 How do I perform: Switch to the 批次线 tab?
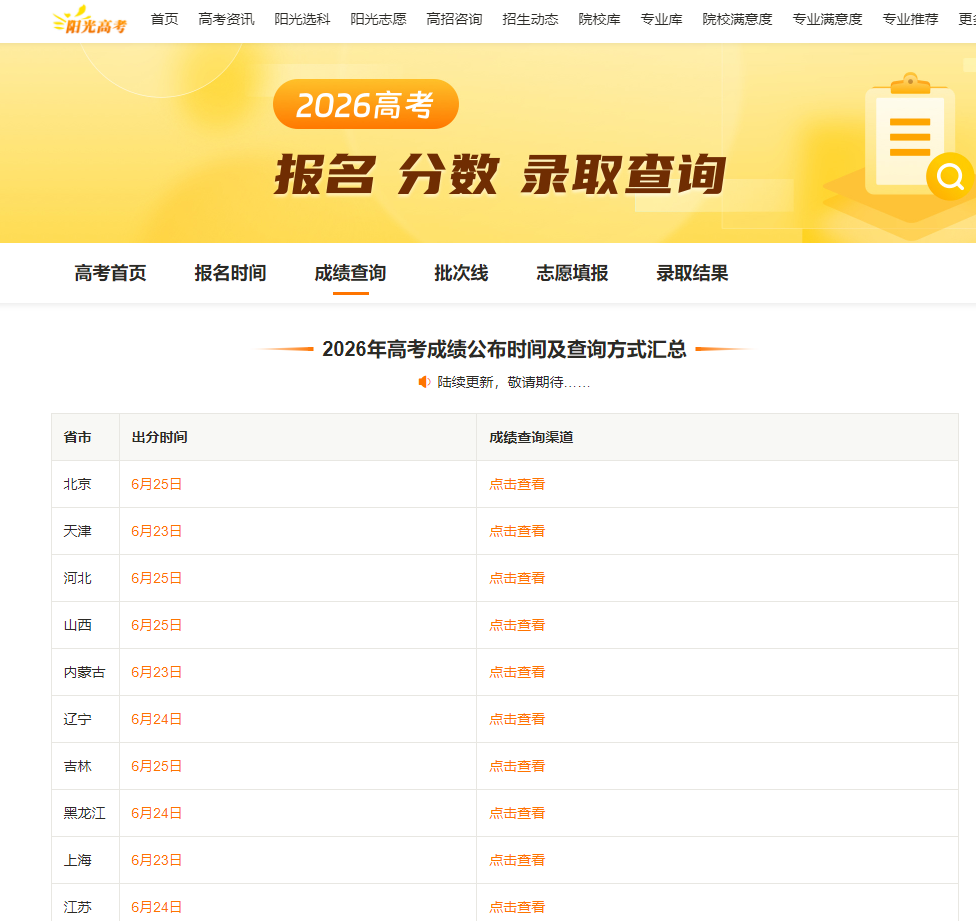coord(461,273)
